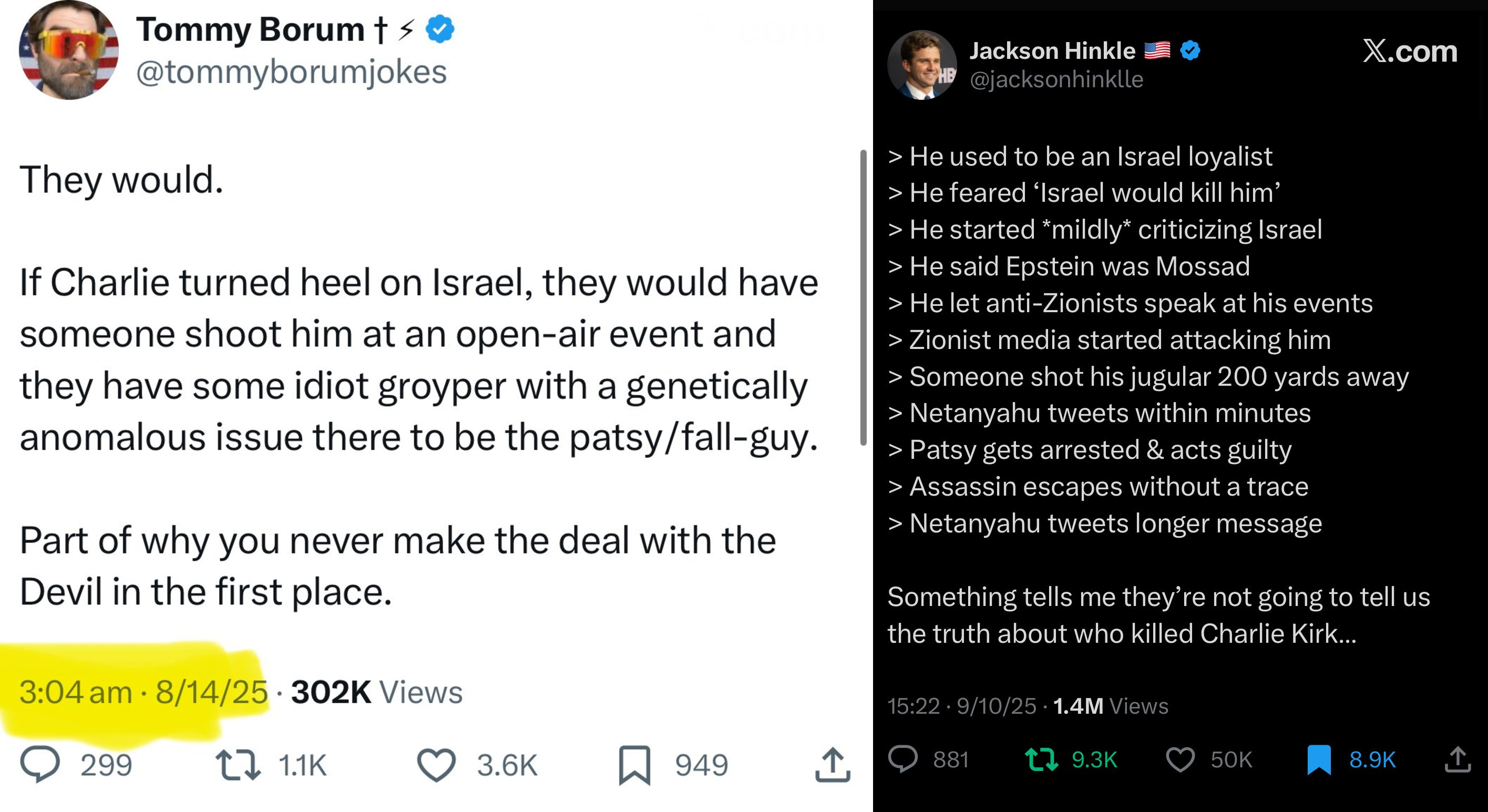1488x812 pixels.
Task: Open Jackson Hinkle's profile avatar
Action: (922, 65)
